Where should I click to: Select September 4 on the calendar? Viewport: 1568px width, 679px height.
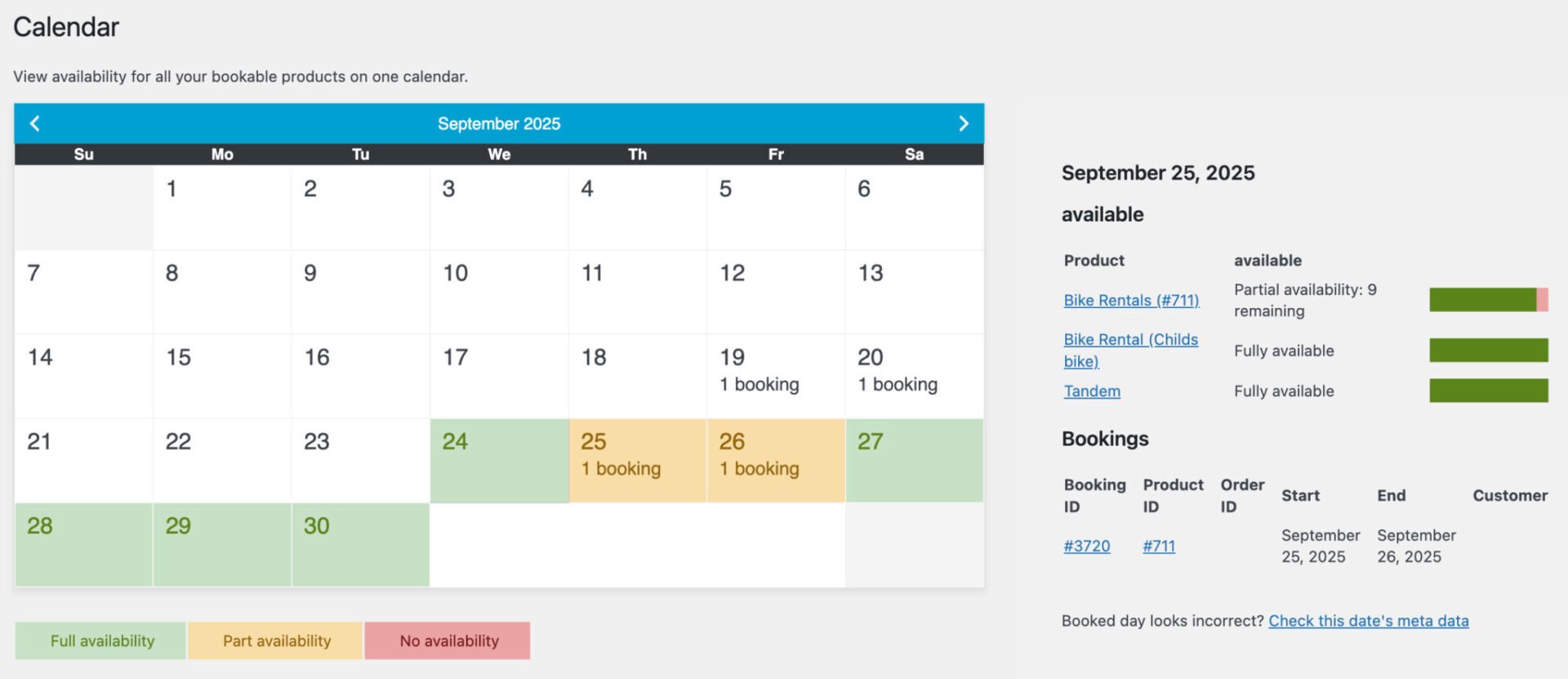tap(637, 208)
